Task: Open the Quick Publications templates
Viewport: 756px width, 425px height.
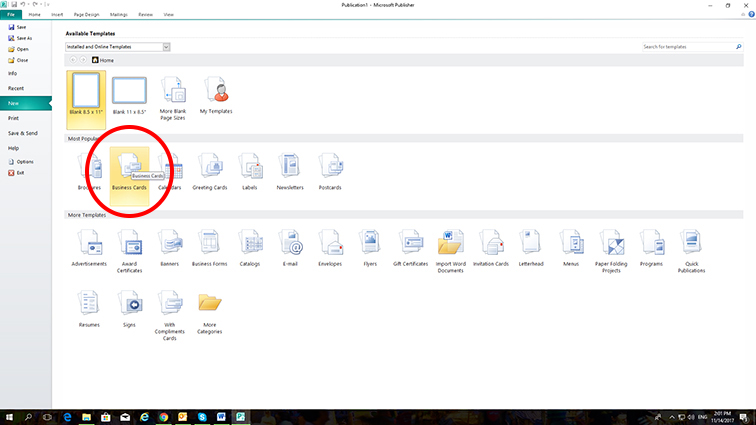Action: point(691,251)
